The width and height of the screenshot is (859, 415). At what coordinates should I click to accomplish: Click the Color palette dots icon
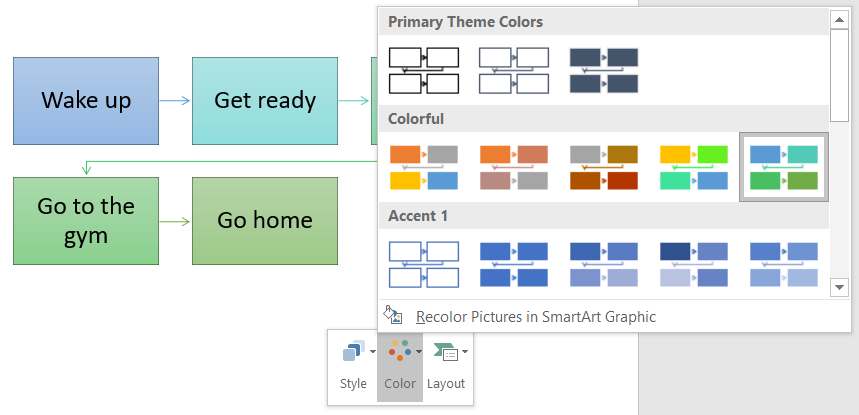click(x=399, y=350)
